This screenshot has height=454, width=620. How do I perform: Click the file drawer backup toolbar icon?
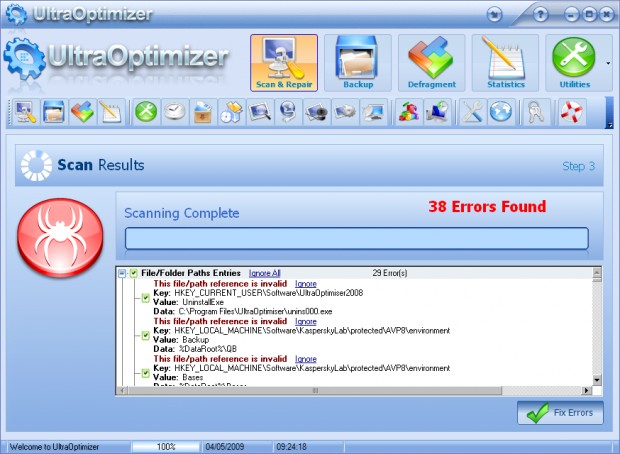pyautogui.click(x=54, y=112)
